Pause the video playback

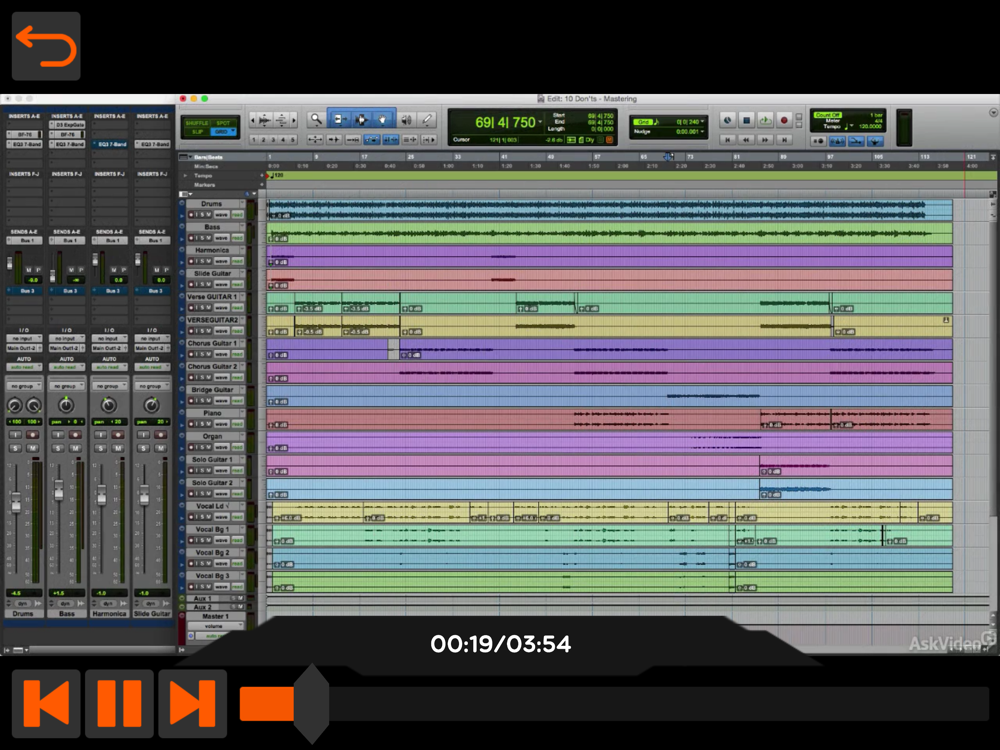[x=119, y=703]
